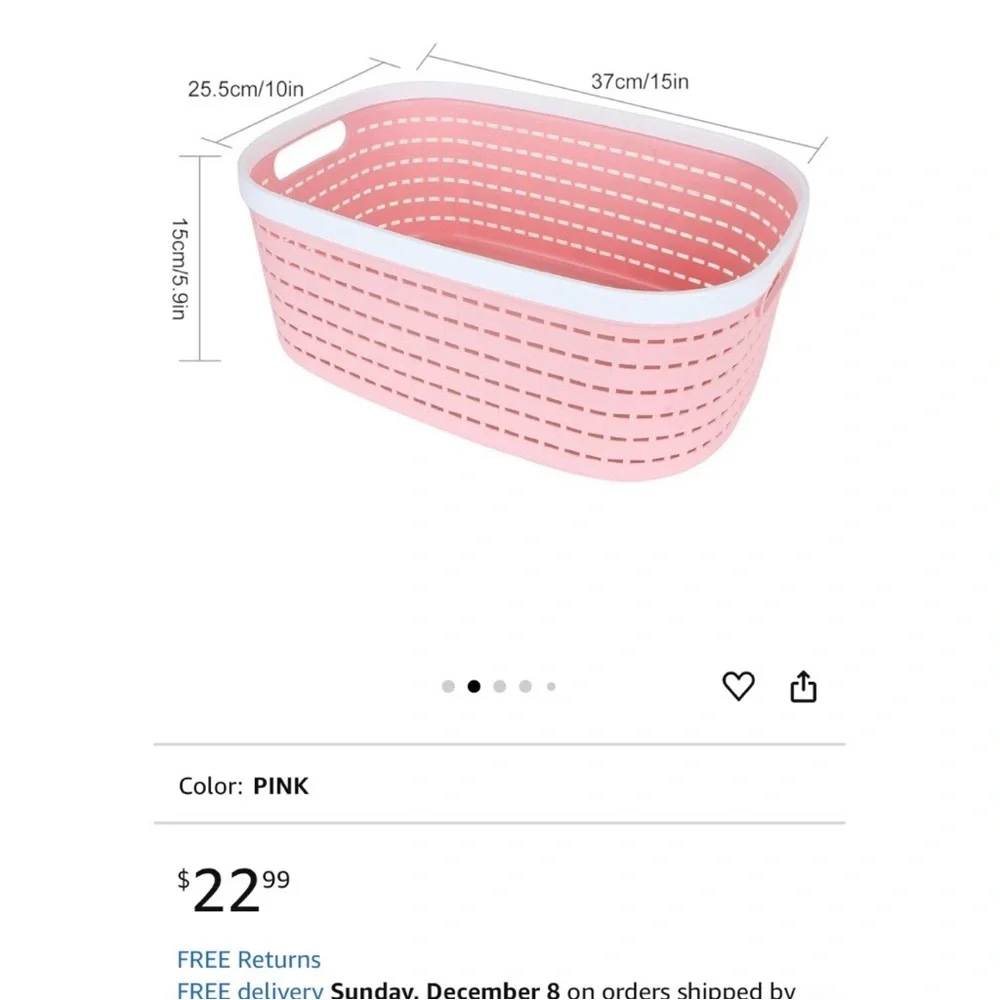Screen dimensions: 1000x1000
Task: Select the active second image dot
Action: tap(474, 687)
